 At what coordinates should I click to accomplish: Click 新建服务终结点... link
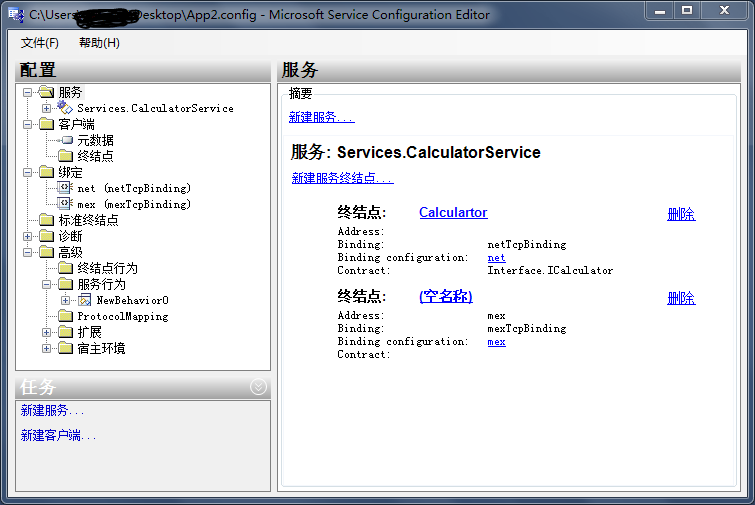tap(342, 178)
